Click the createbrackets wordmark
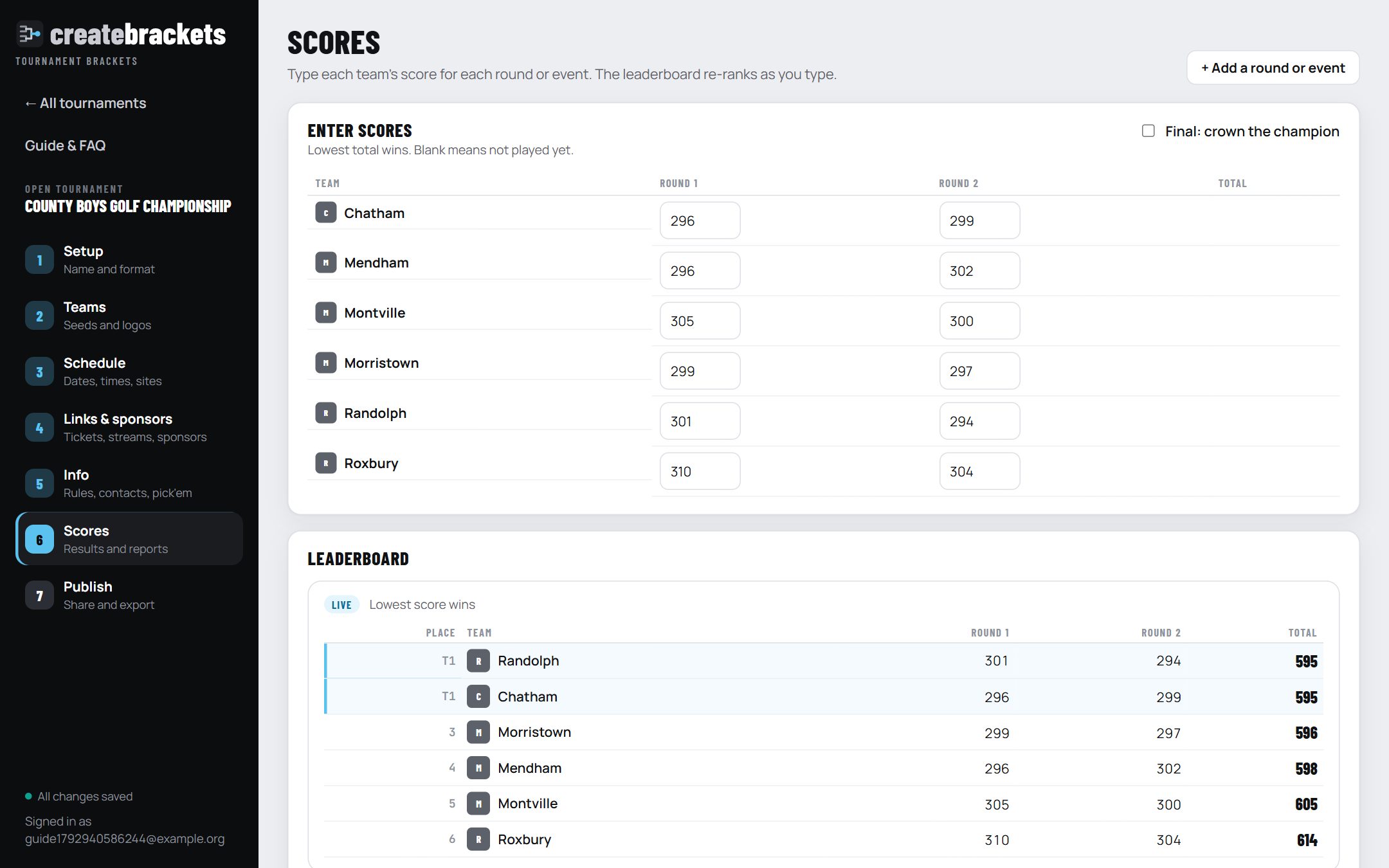The image size is (1389, 868). [138, 34]
